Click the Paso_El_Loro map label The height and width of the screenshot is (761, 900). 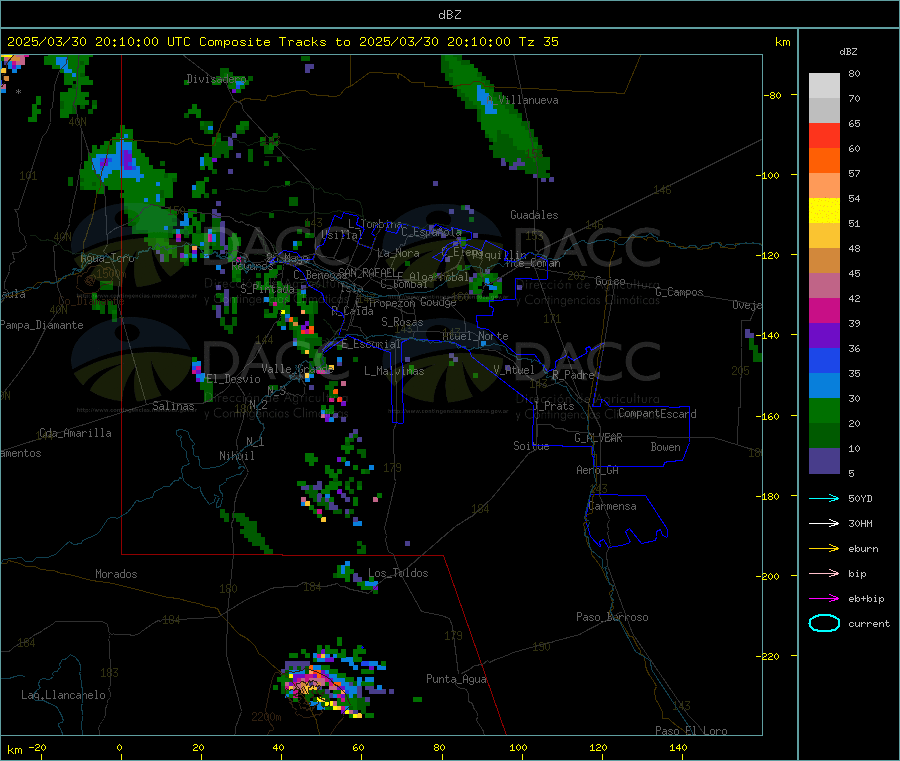coord(691,731)
